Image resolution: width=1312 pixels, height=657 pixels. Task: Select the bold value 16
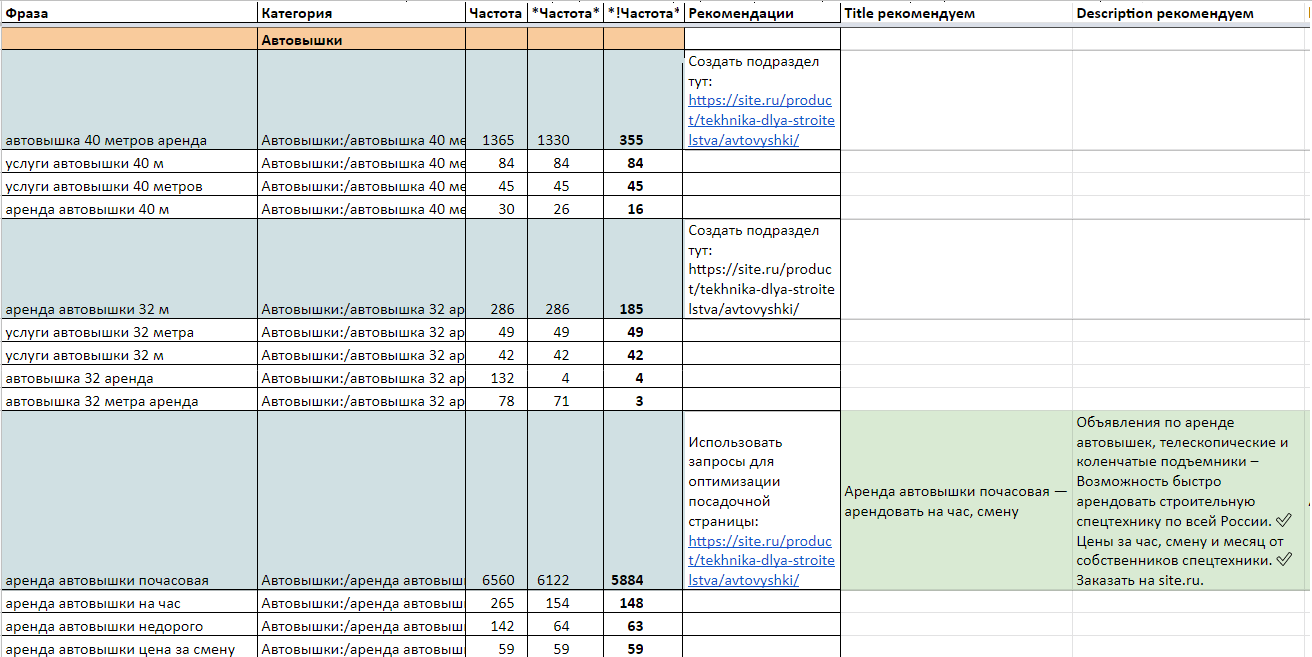click(634, 209)
